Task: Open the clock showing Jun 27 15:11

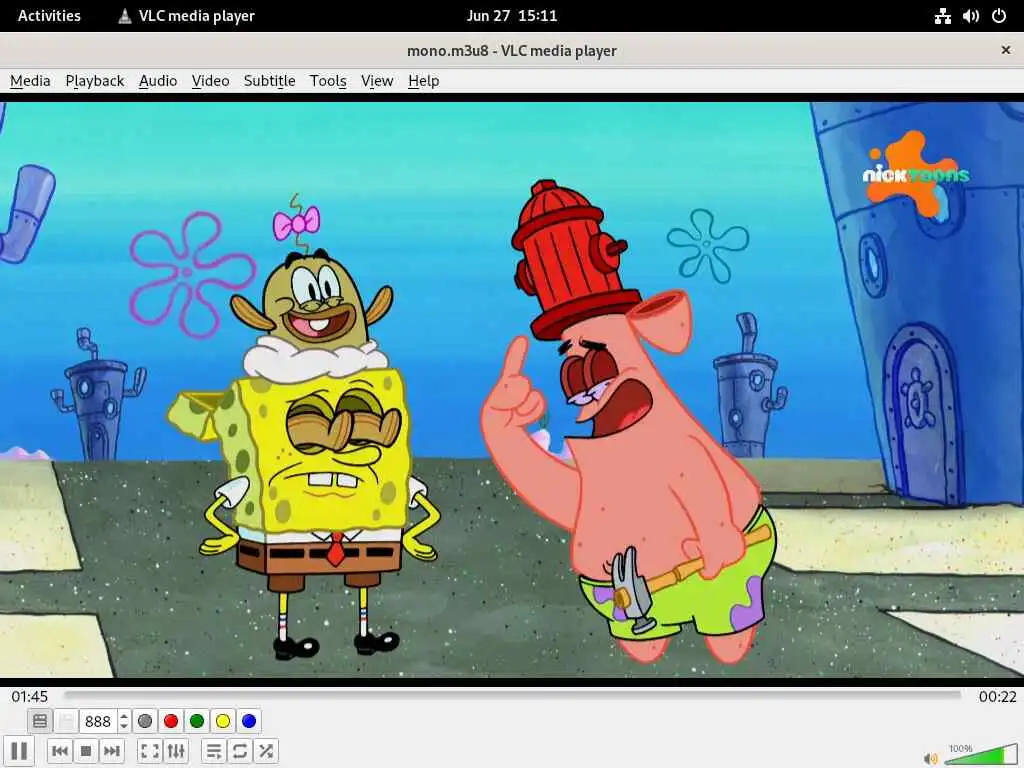Action: point(512,16)
